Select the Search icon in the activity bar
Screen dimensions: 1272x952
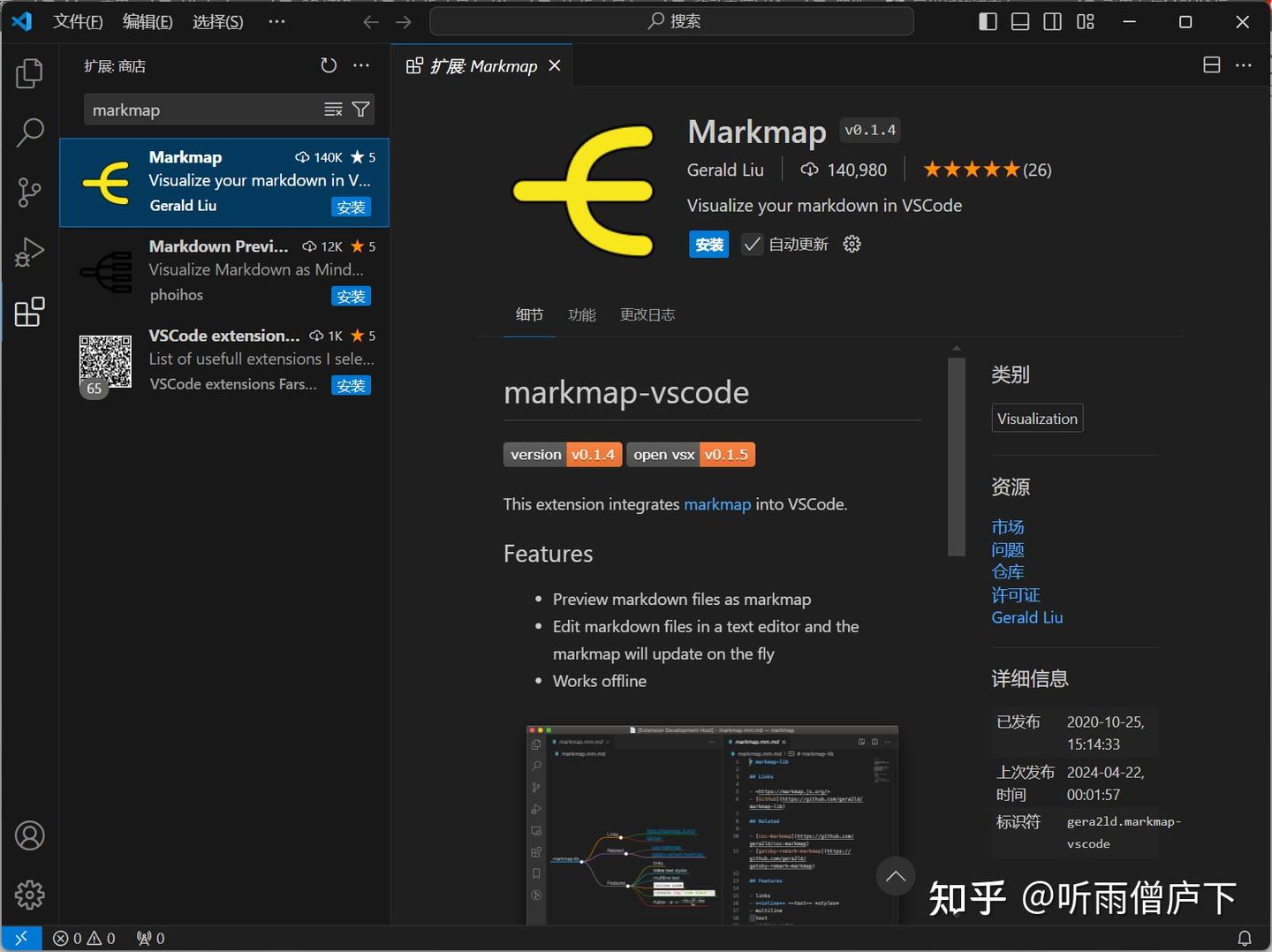pos(29,132)
